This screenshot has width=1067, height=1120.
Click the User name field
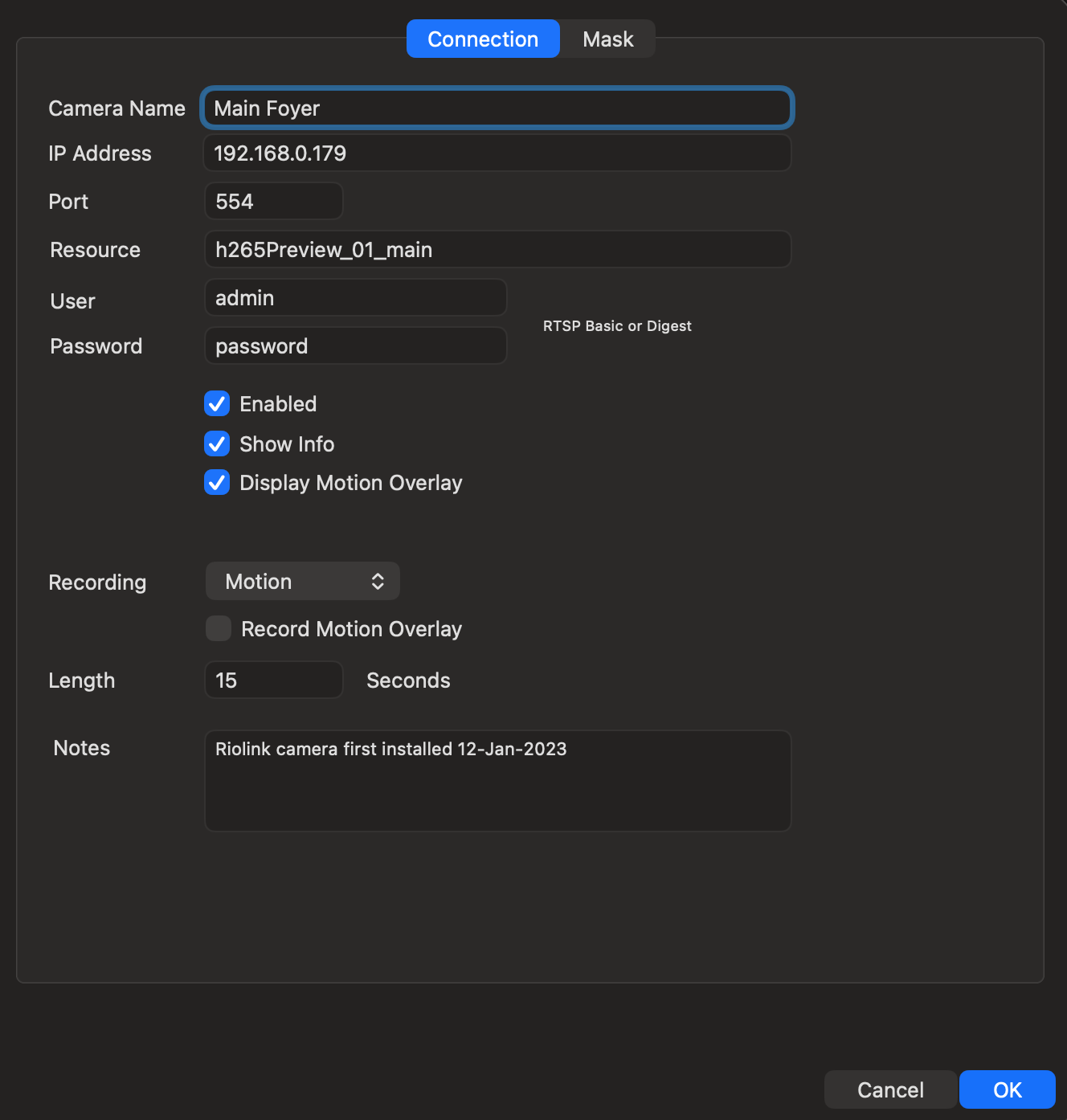(x=355, y=297)
